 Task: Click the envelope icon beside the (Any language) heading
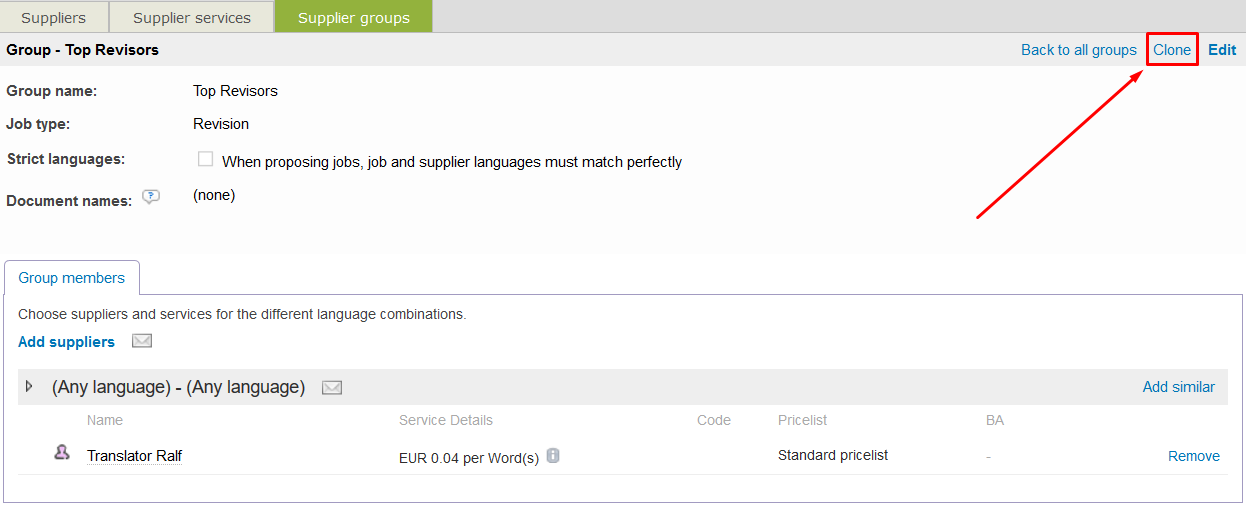[x=332, y=388]
